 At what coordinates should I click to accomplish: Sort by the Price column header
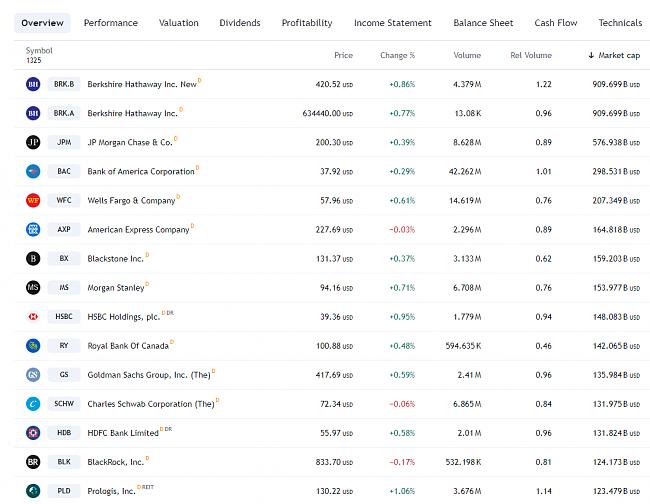pyautogui.click(x=343, y=55)
